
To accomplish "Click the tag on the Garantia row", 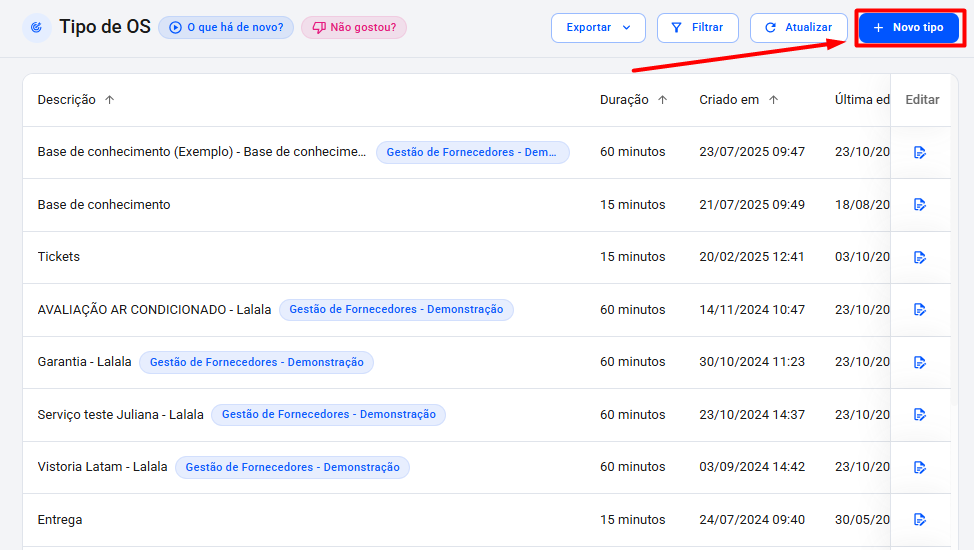I will (257, 362).
